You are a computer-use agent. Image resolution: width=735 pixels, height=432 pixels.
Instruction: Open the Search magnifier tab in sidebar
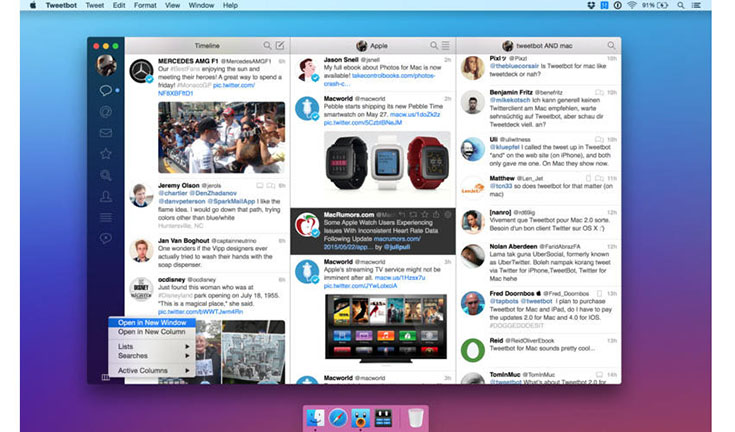(105, 175)
